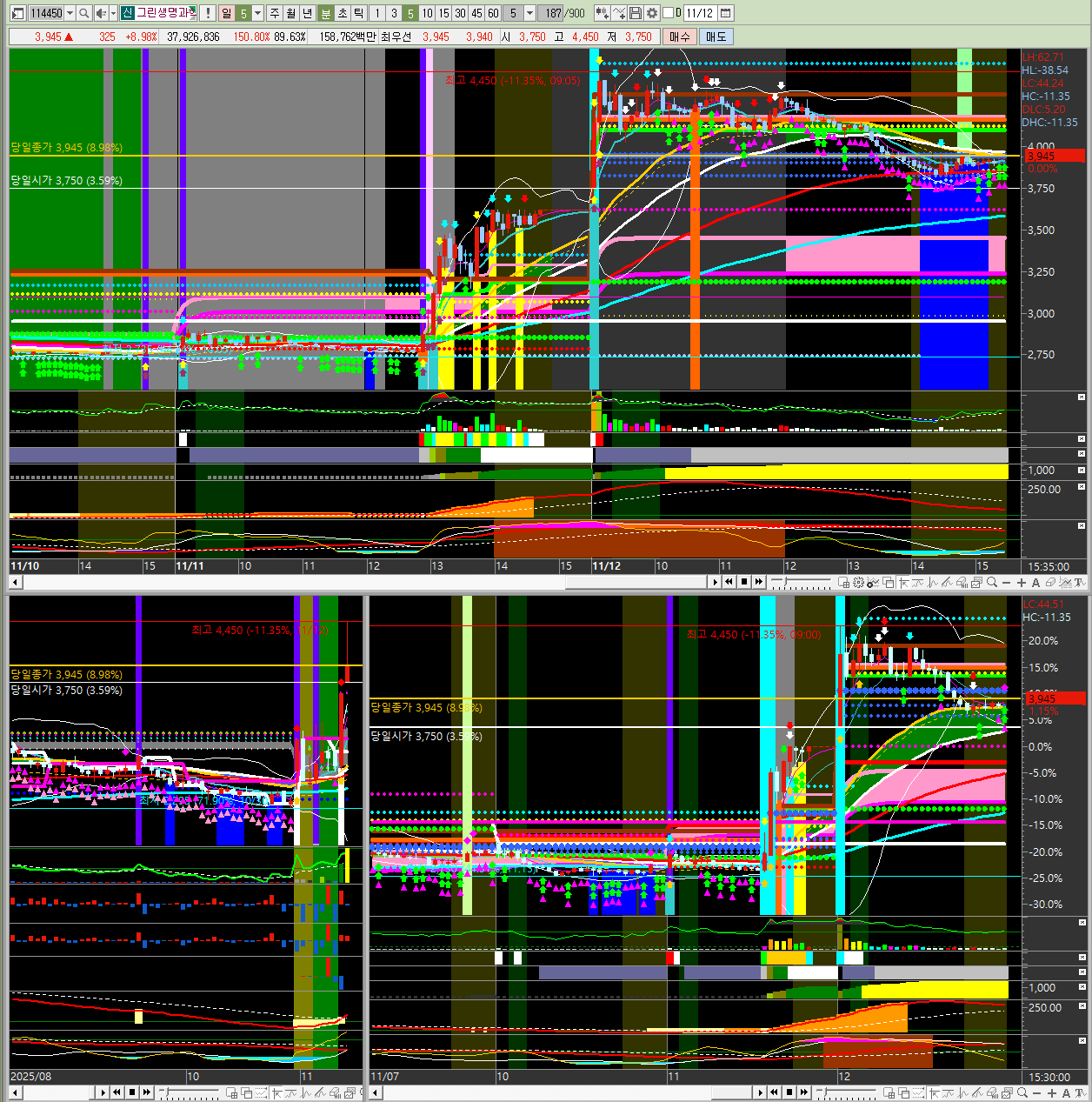Open interval dropdown right of 60 button
The image size is (1092, 1102).
[x=529, y=13]
